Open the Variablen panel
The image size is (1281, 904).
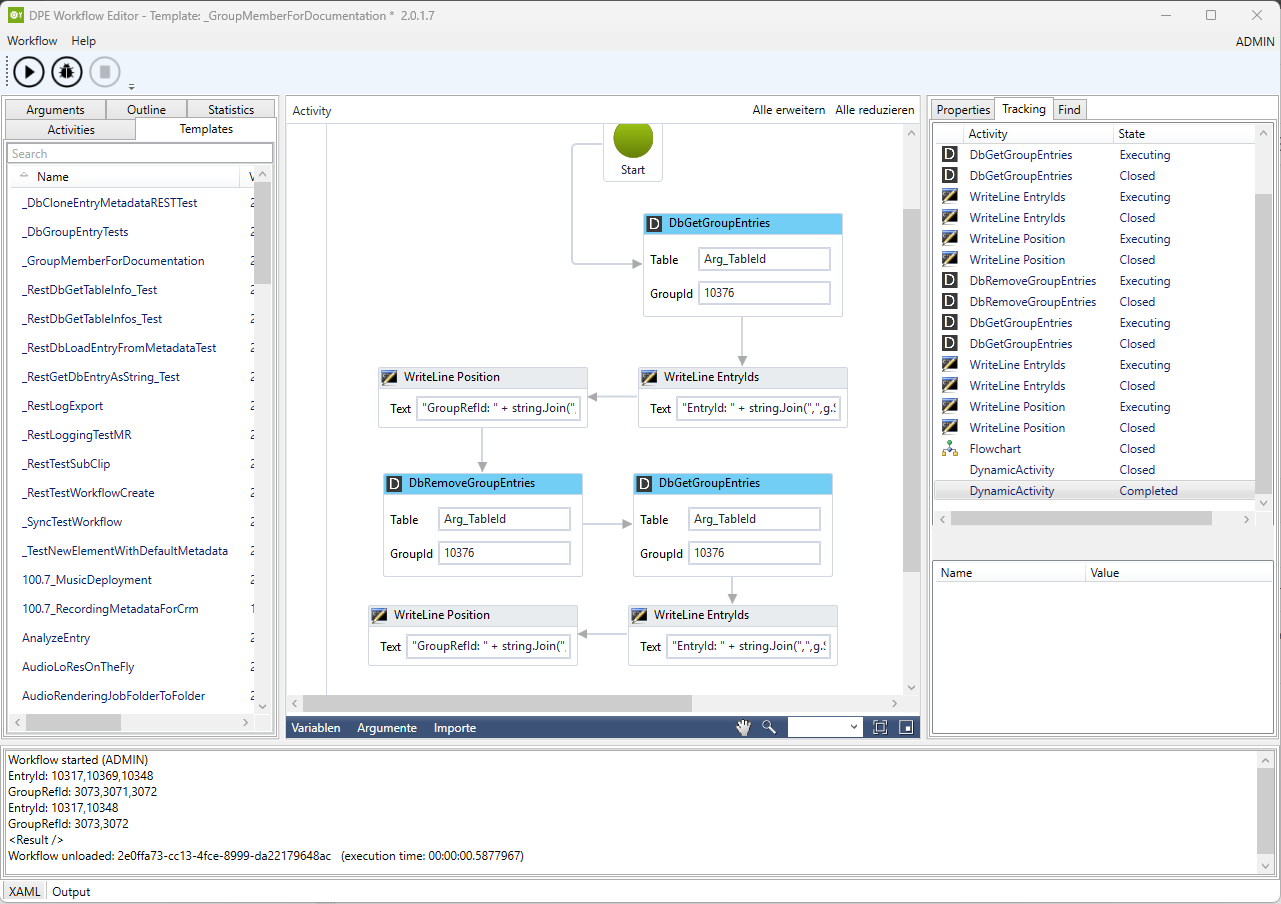point(316,728)
